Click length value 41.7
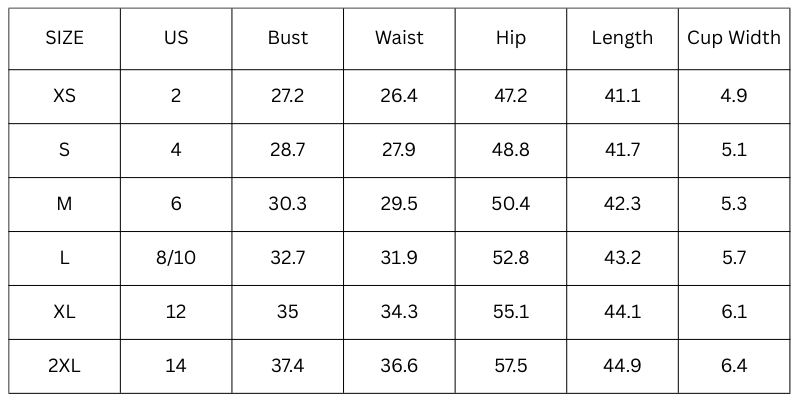 coord(622,150)
